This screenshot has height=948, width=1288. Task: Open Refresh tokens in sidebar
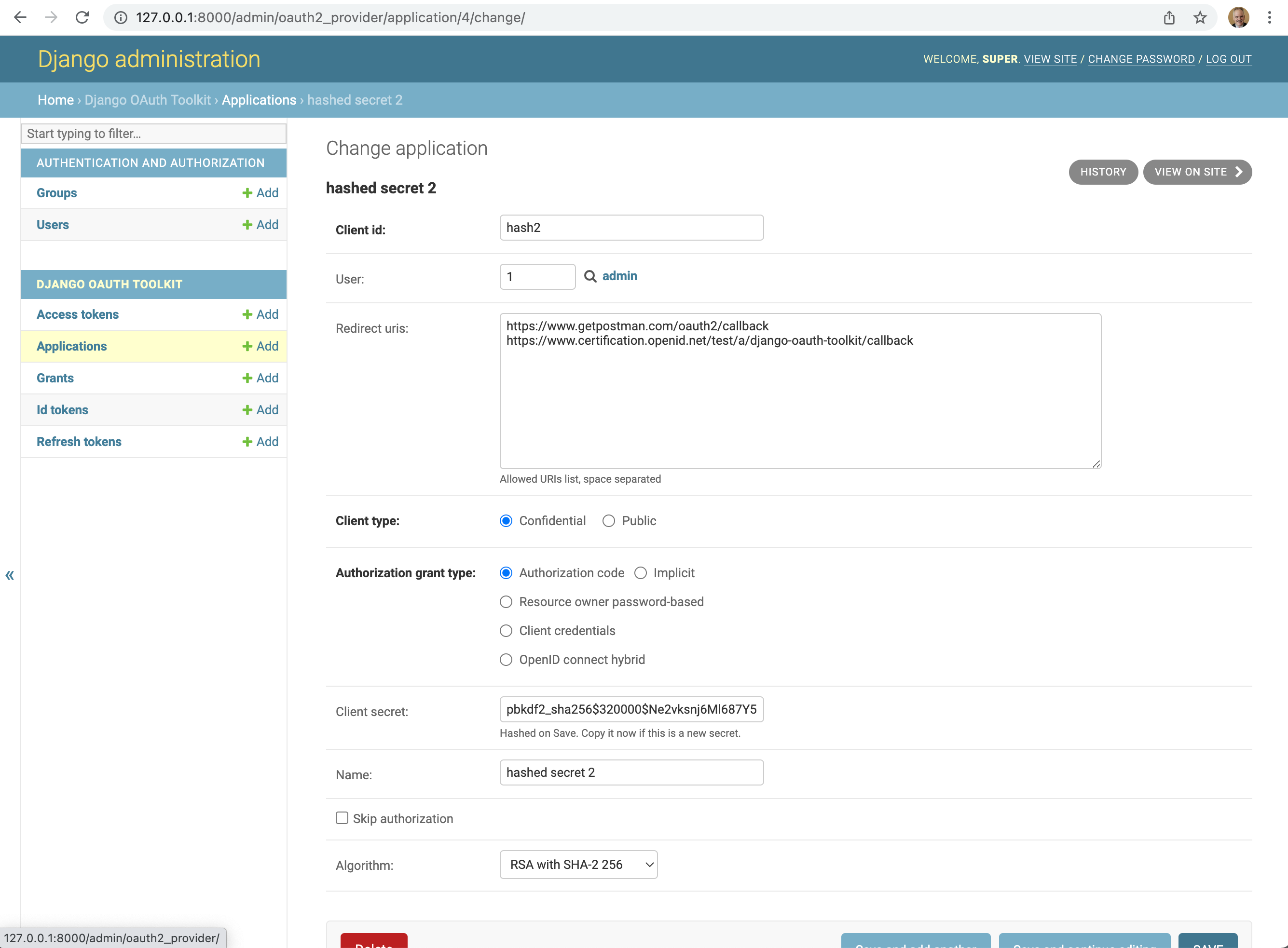(79, 441)
